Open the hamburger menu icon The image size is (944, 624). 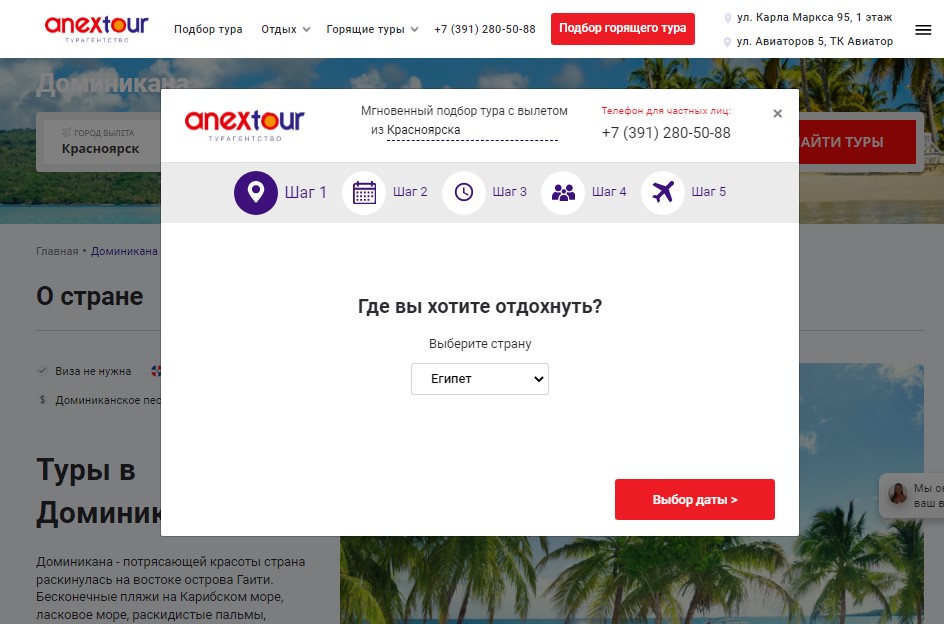(923, 30)
